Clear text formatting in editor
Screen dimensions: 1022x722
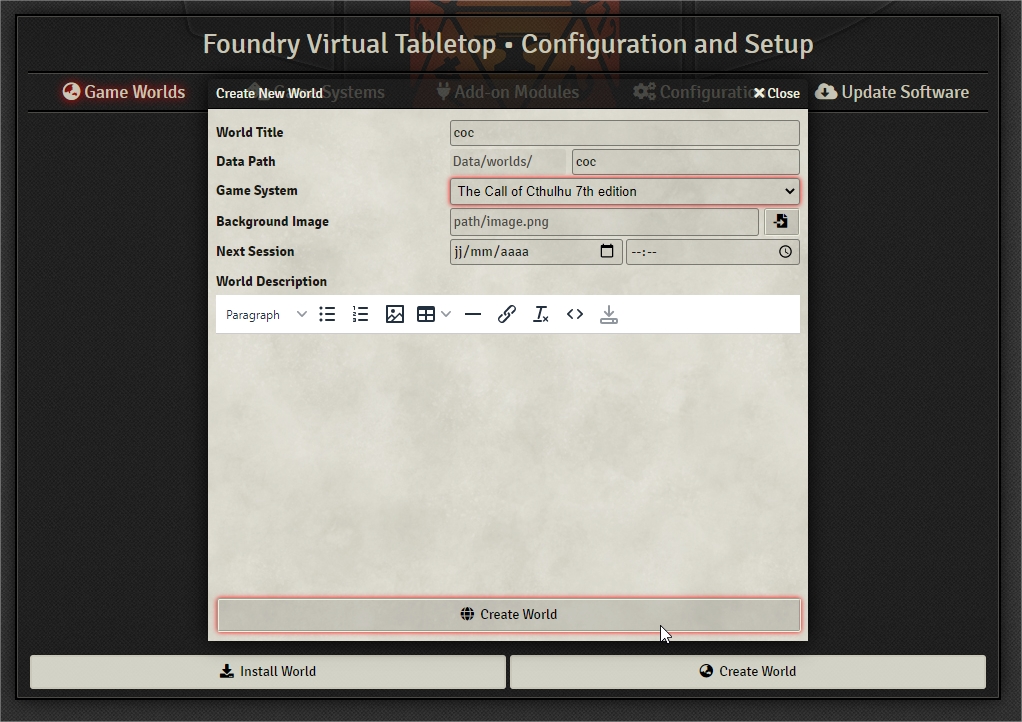541,314
